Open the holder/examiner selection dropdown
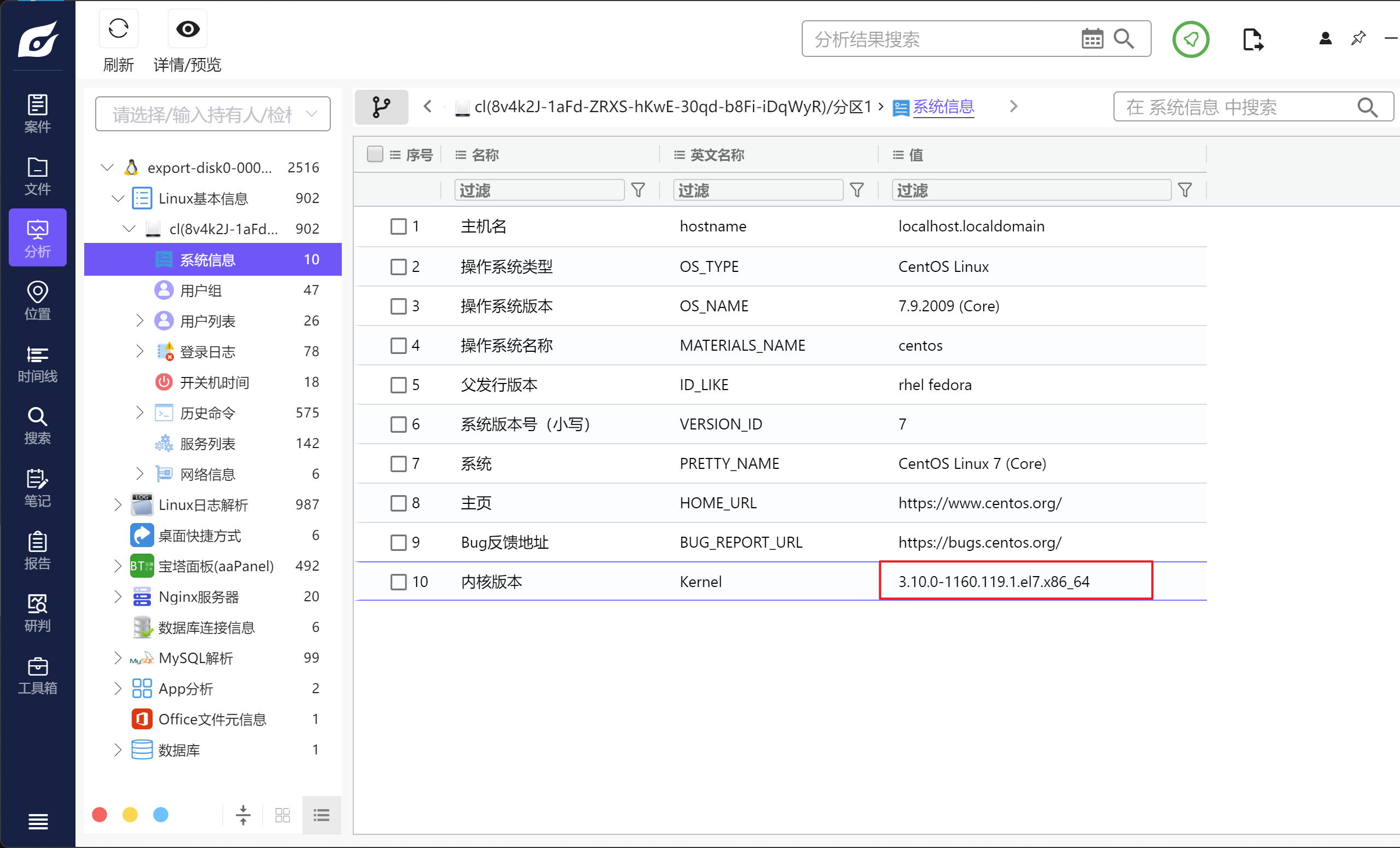 click(213, 114)
